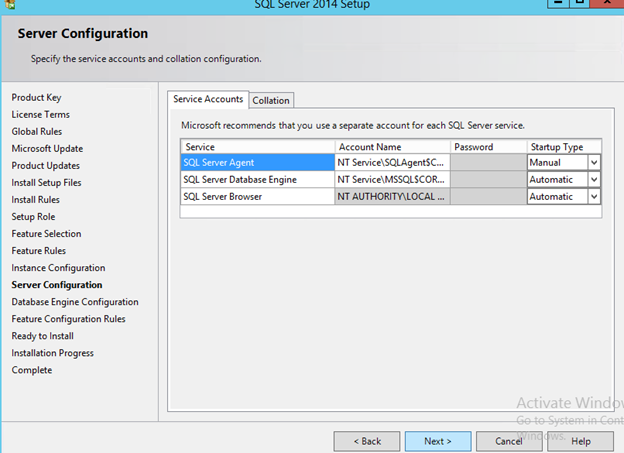Screen dimensions: 624x453
Task: Switch to the Collation tab
Action: 271,101
